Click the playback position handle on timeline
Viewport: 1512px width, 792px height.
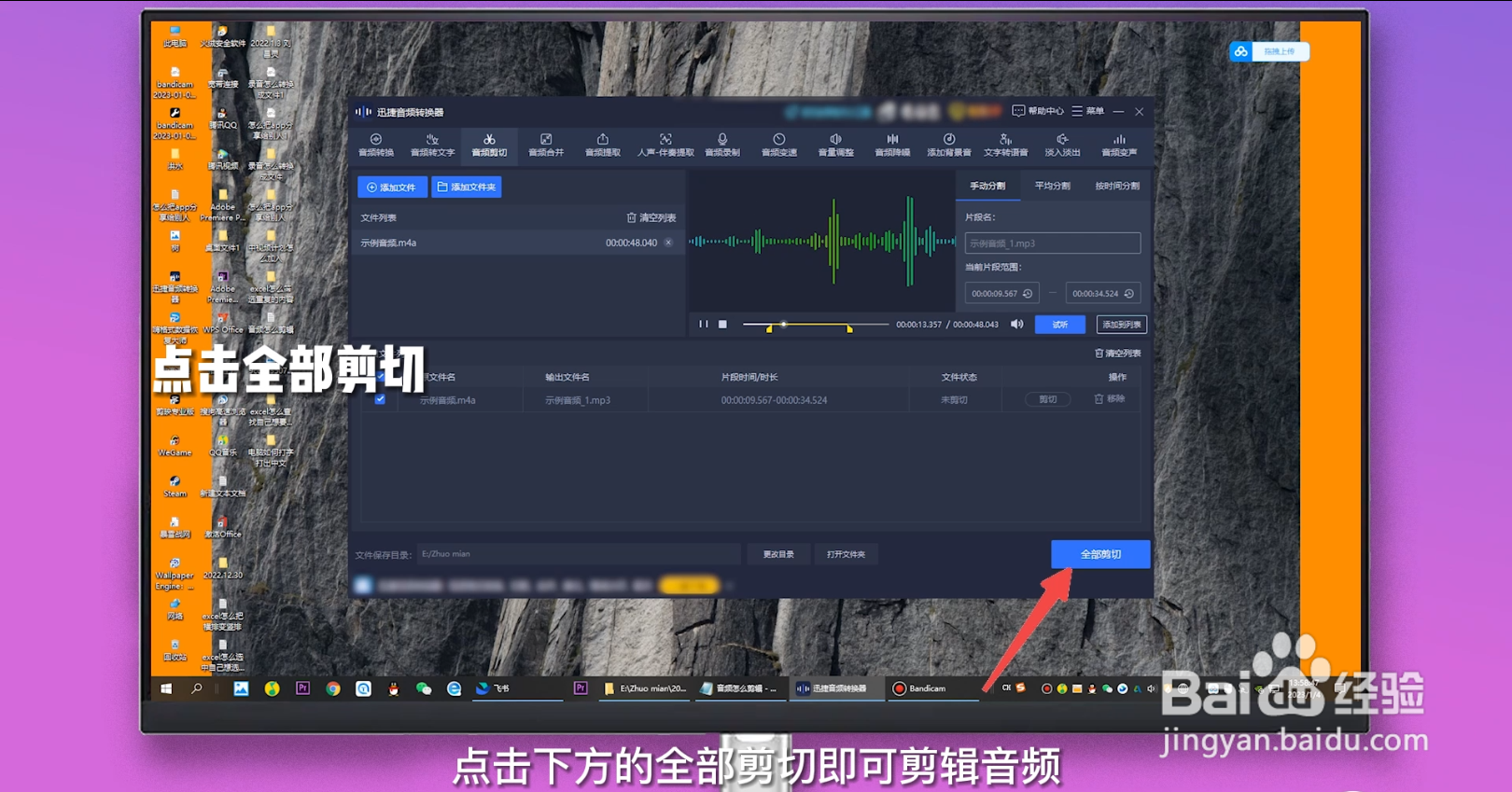[x=783, y=324]
